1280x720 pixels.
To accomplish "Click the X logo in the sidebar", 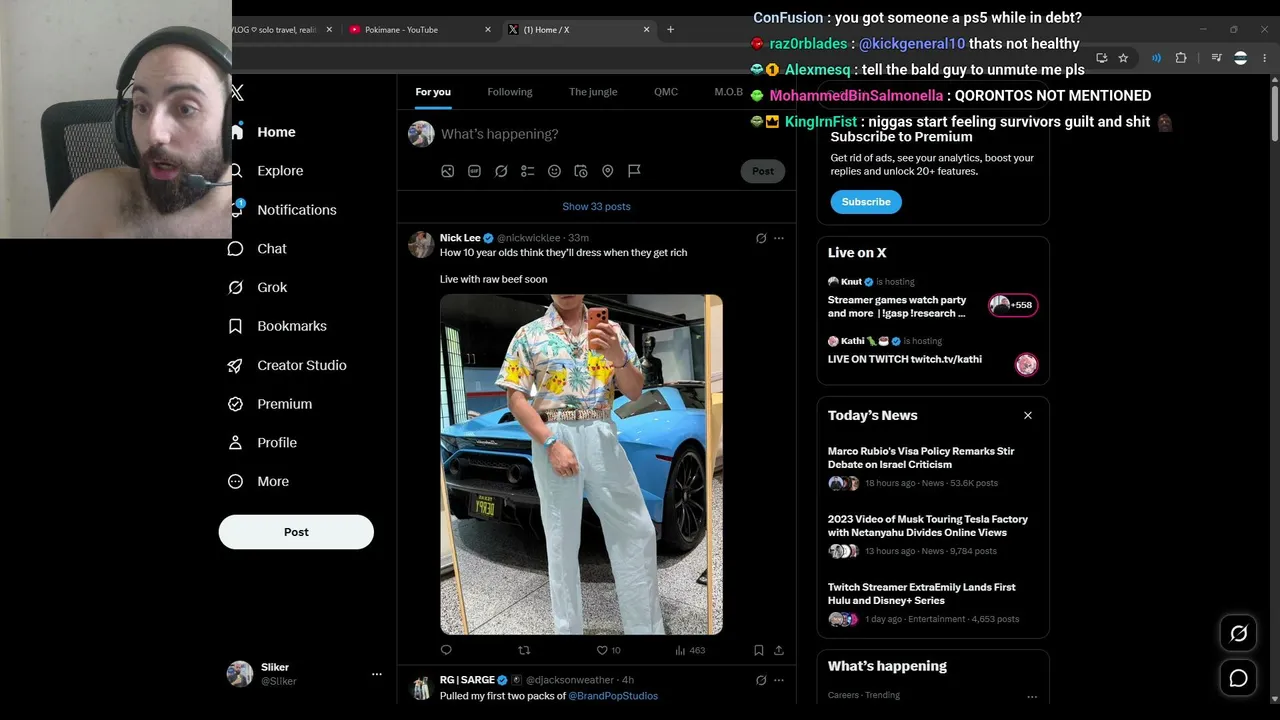I will point(238,92).
